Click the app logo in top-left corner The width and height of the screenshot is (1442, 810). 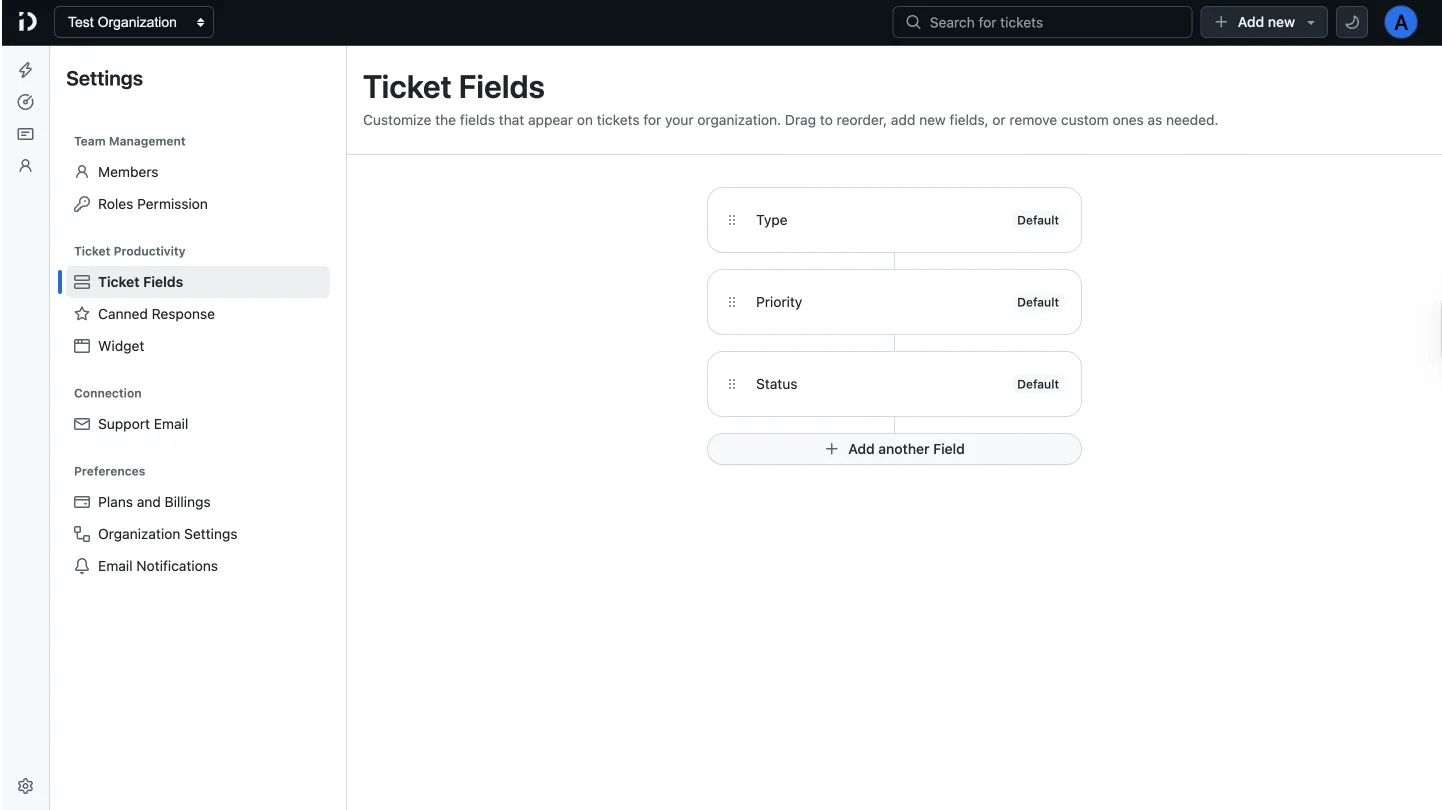[x=26, y=21]
